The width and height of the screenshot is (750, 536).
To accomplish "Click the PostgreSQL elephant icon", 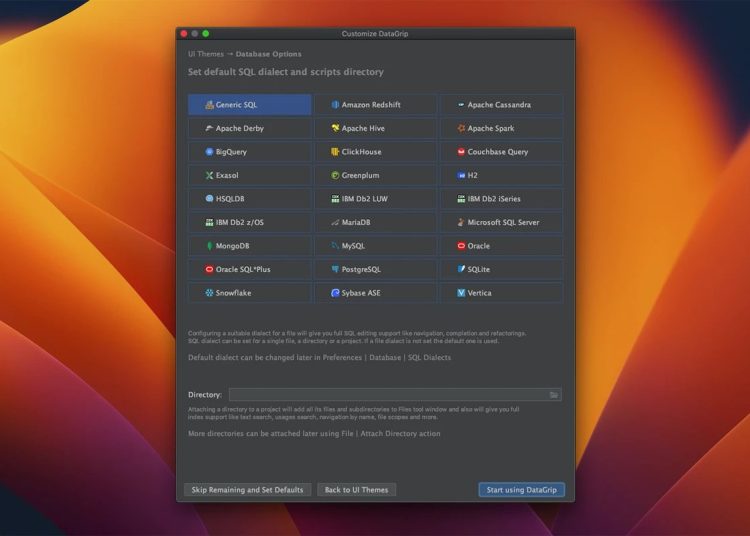I will point(336,270).
